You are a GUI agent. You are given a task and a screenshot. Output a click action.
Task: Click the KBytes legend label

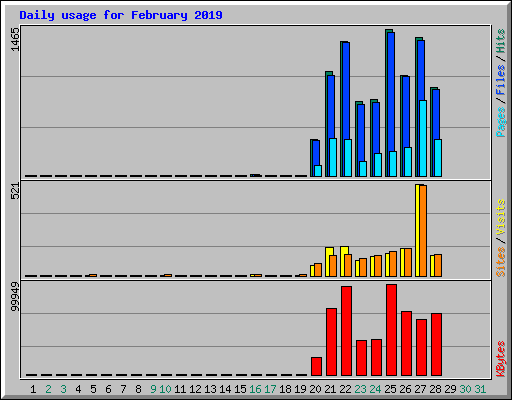500,359
